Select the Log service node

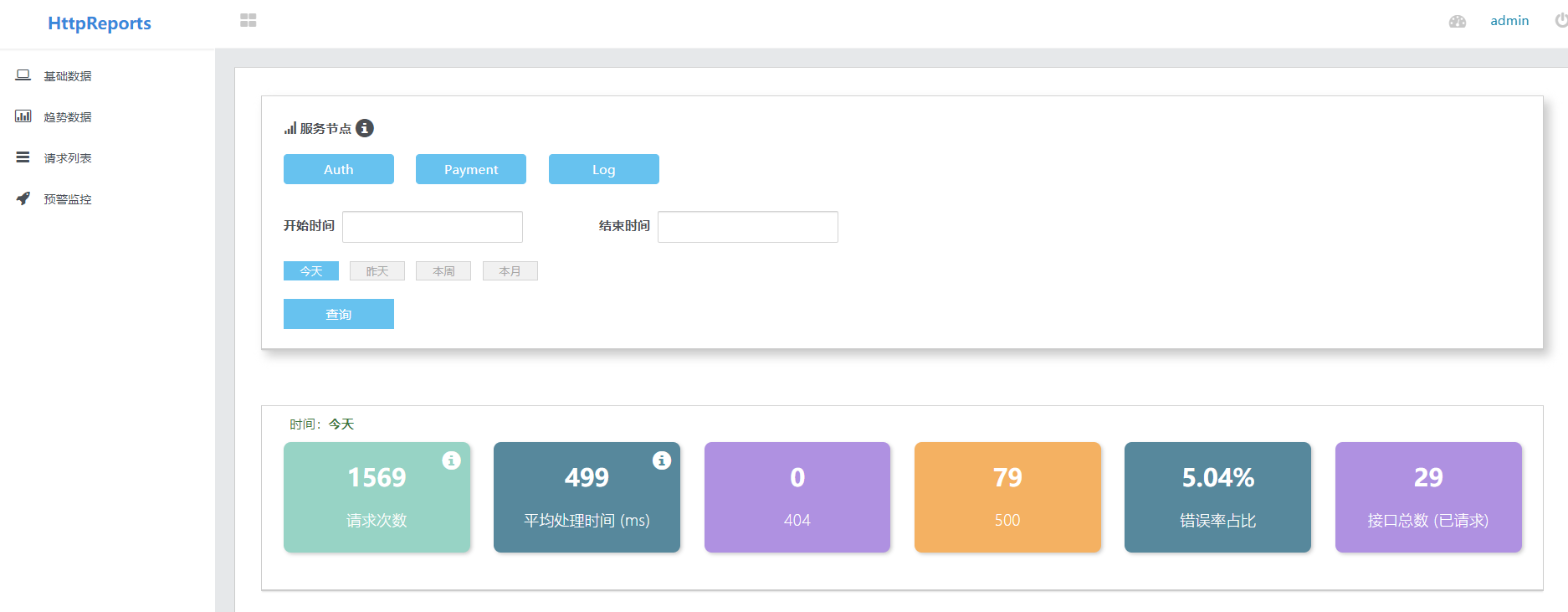[x=604, y=169]
